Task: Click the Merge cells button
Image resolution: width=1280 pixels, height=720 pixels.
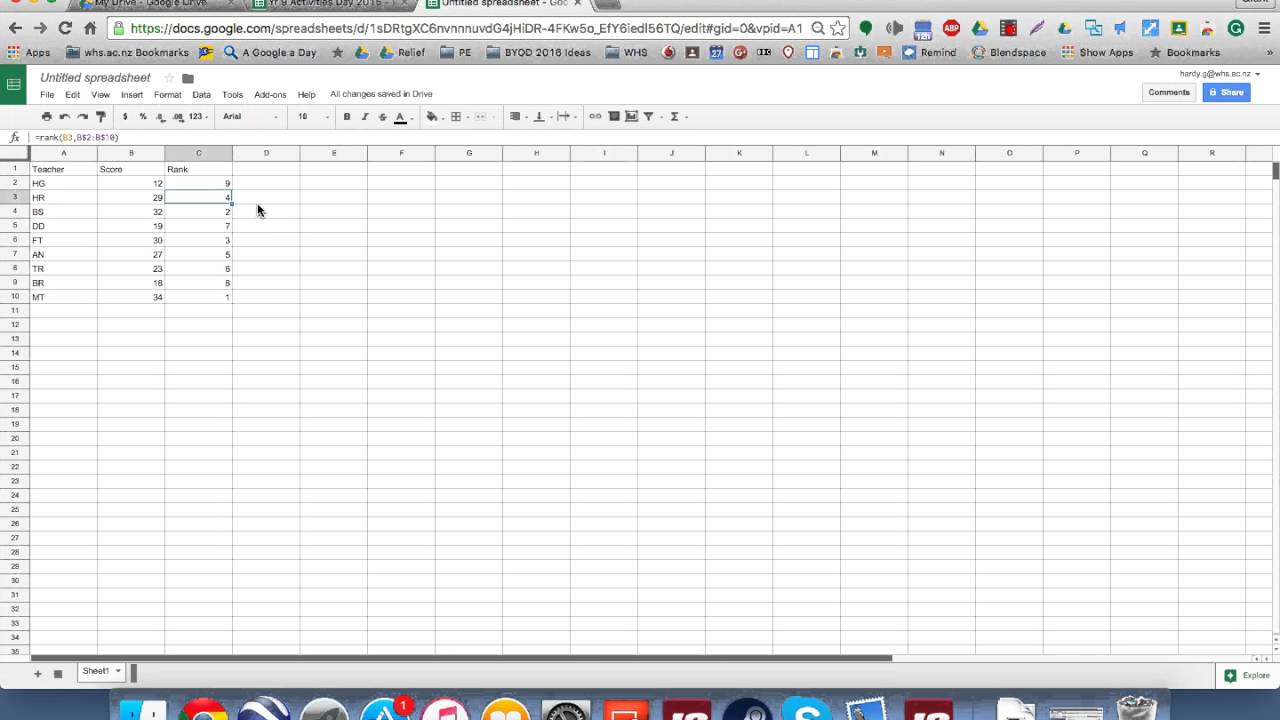Action: pyautogui.click(x=480, y=117)
